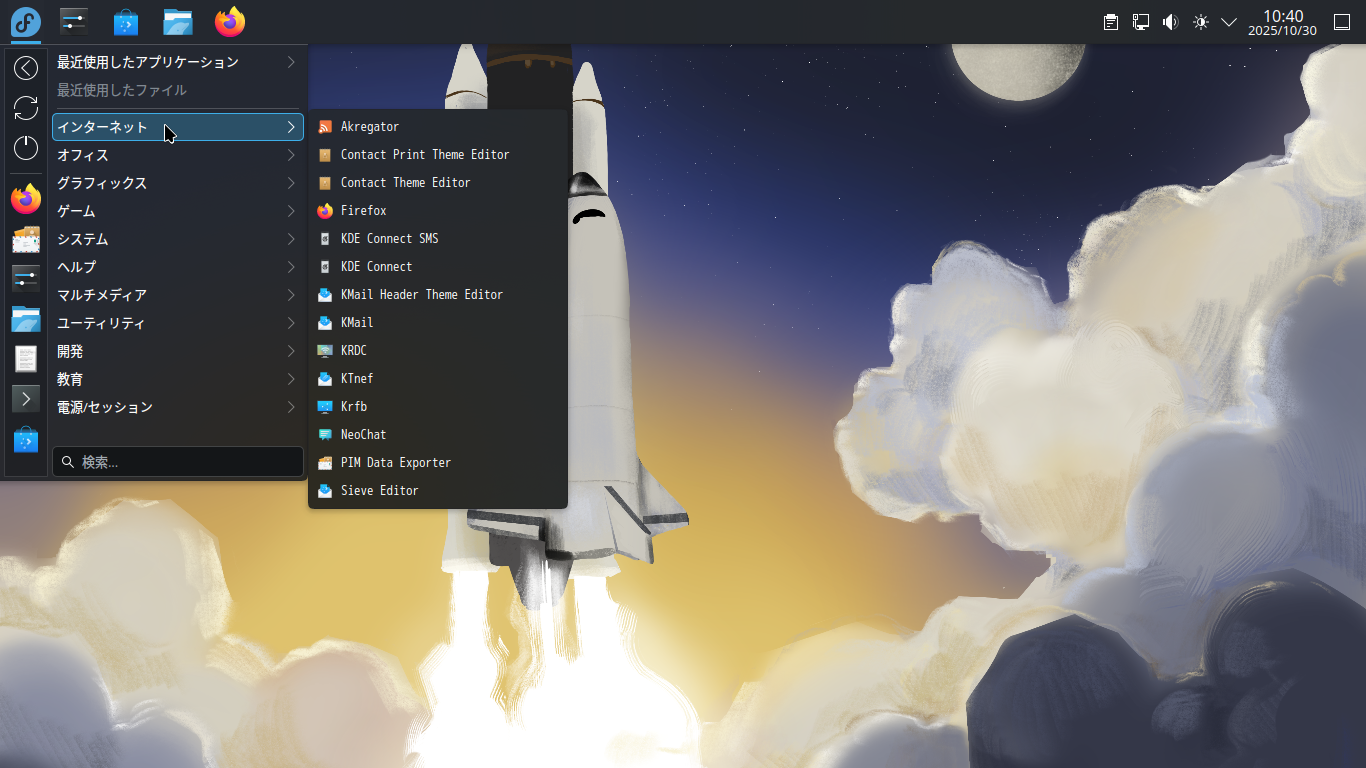Open the shopping bag favorite in the menu sidebar
The image size is (1366, 768).
[x=26, y=439]
